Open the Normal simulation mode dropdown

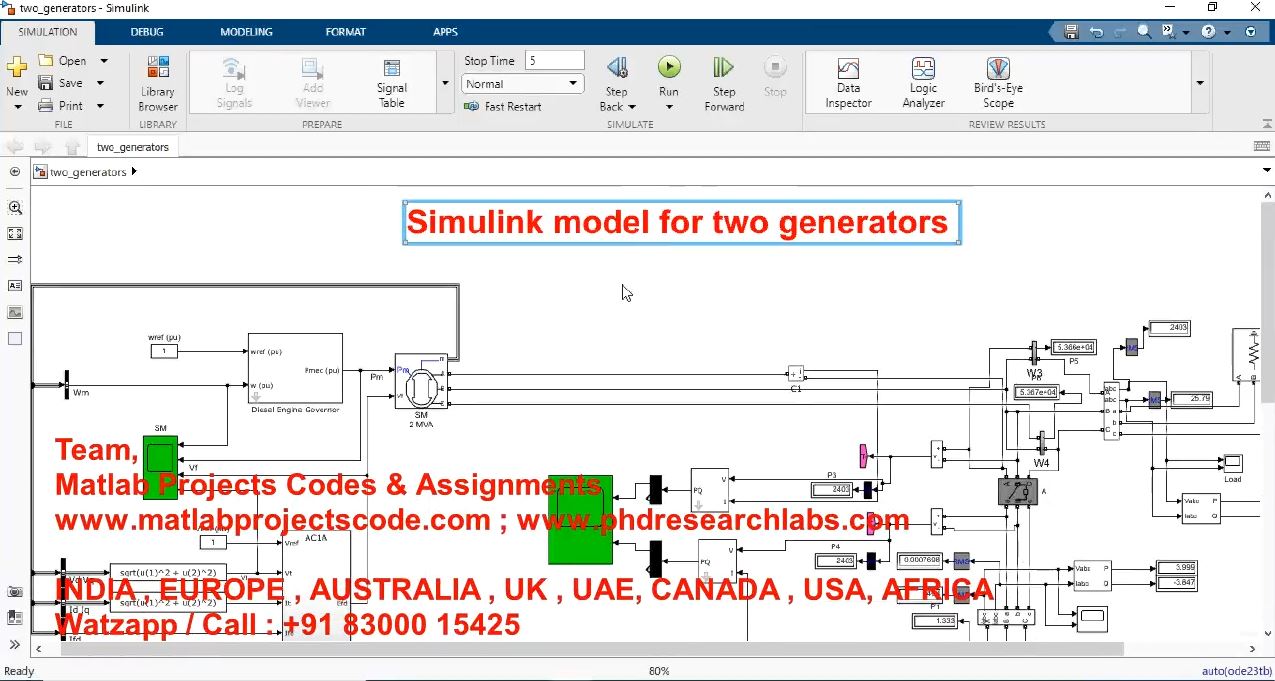pyautogui.click(x=522, y=84)
